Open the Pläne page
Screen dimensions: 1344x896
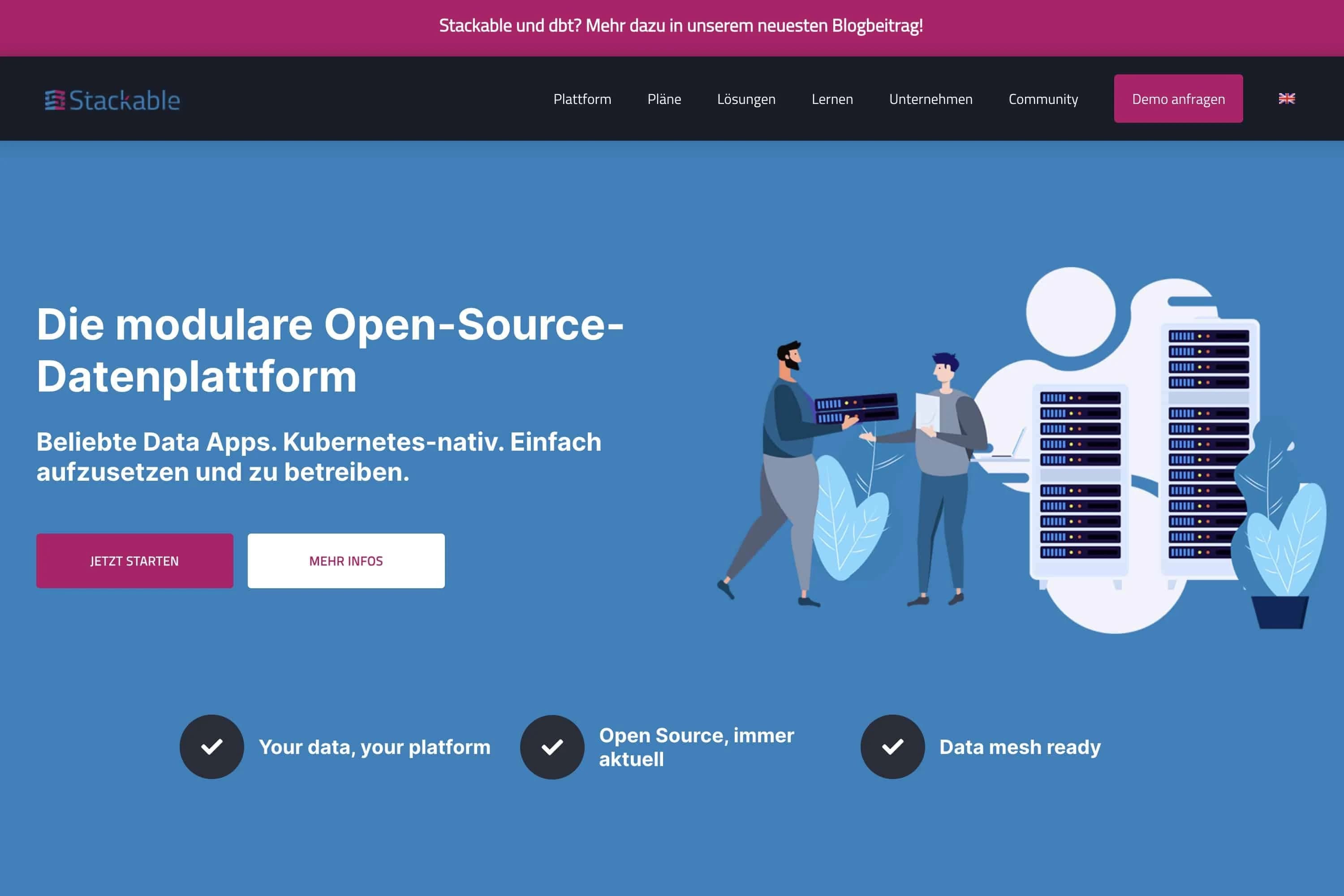(664, 99)
